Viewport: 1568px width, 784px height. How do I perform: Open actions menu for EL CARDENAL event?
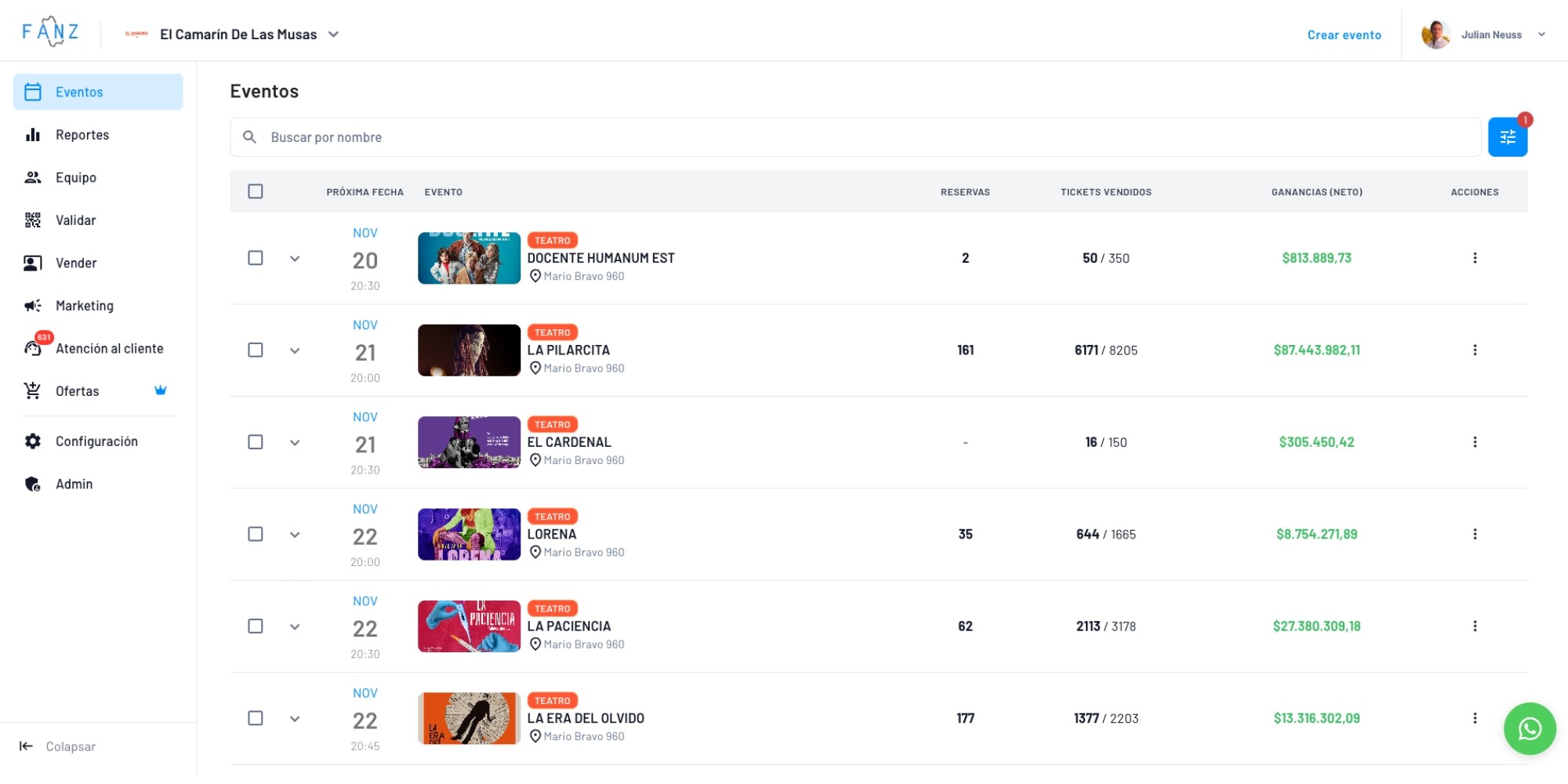(x=1475, y=441)
